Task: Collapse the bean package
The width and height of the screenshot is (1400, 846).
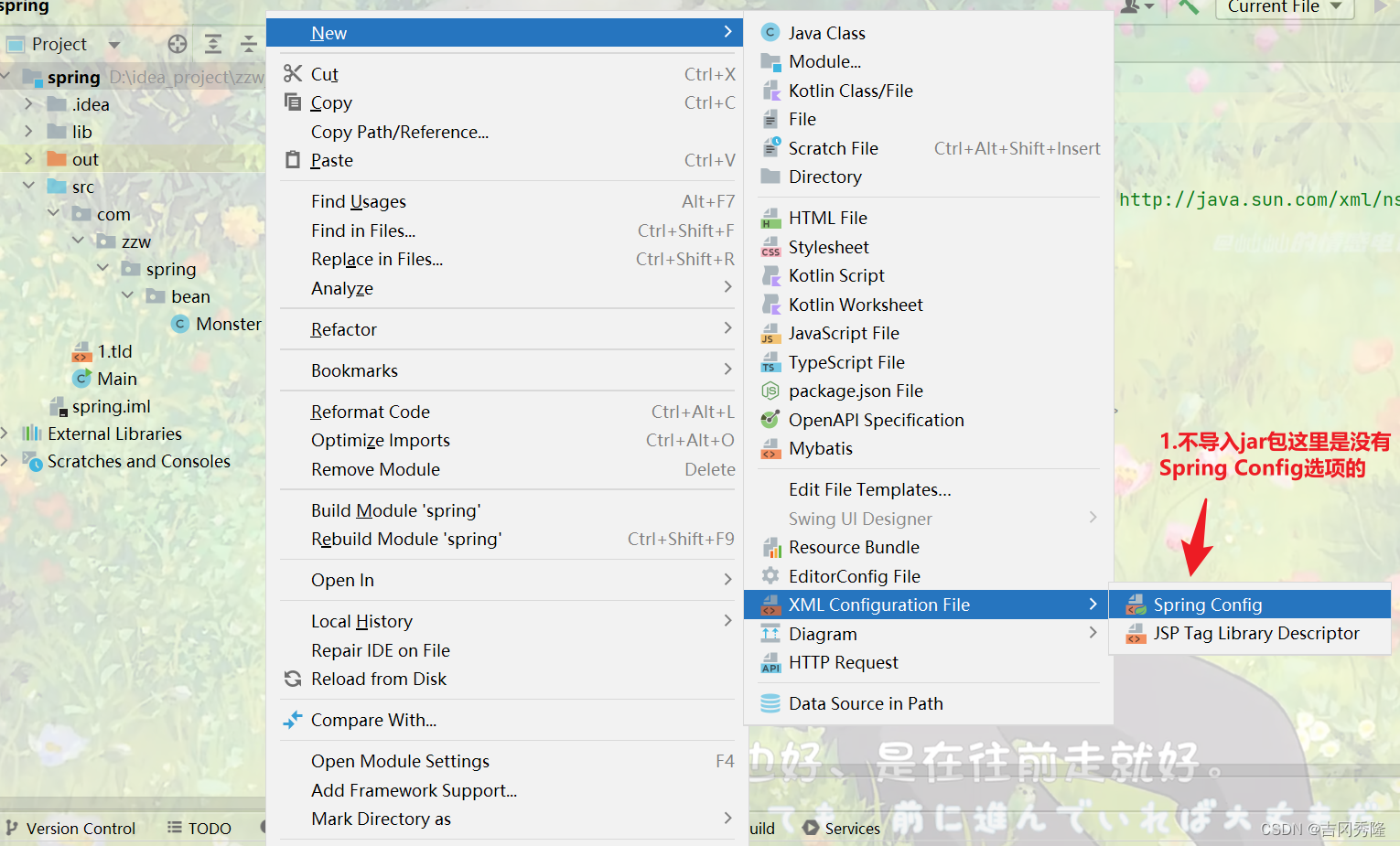Action: point(127,295)
